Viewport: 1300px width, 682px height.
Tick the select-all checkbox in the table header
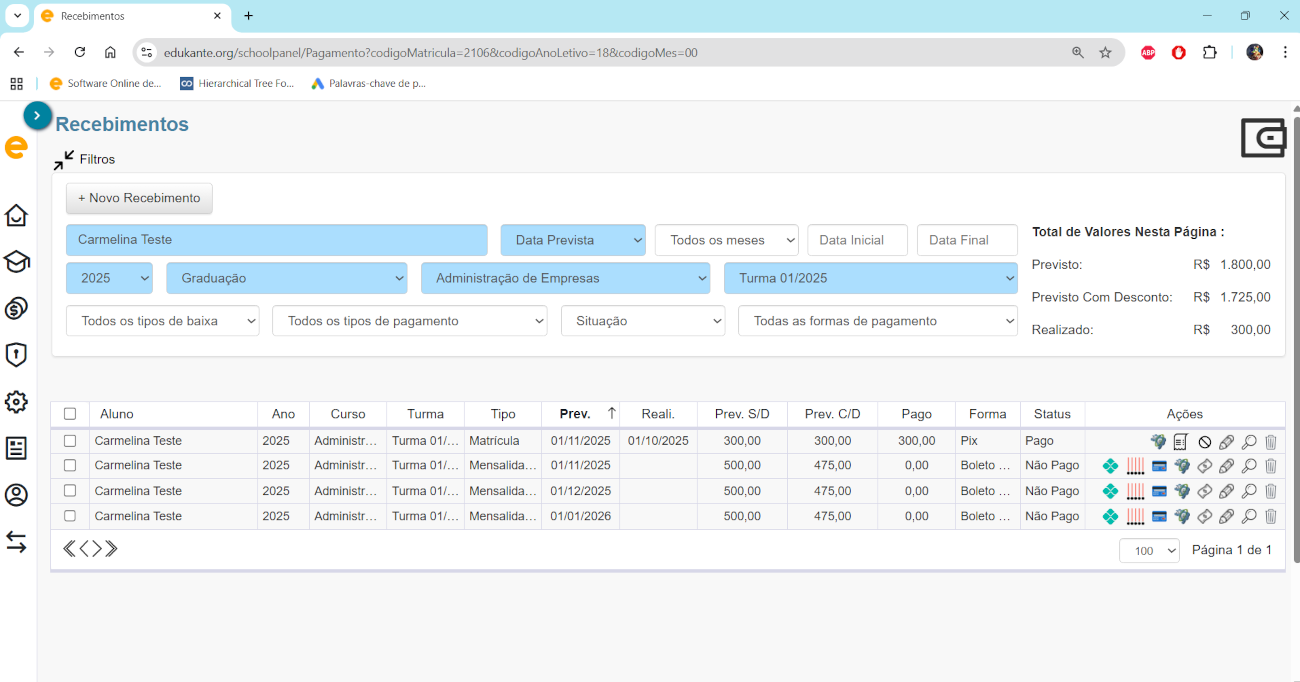point(70,414)
